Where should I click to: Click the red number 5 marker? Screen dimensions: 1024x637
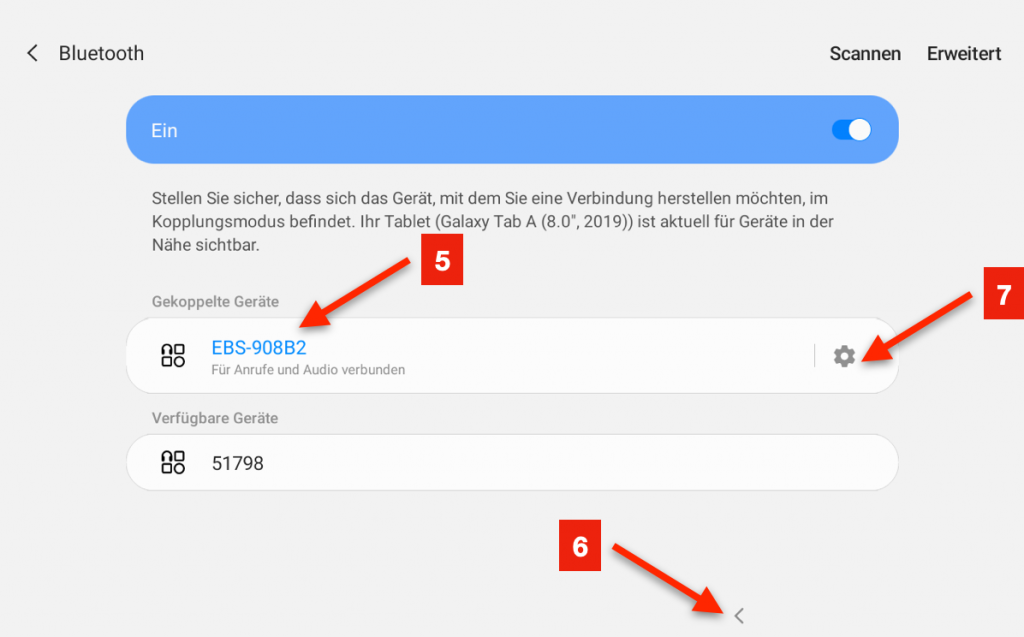442,263
